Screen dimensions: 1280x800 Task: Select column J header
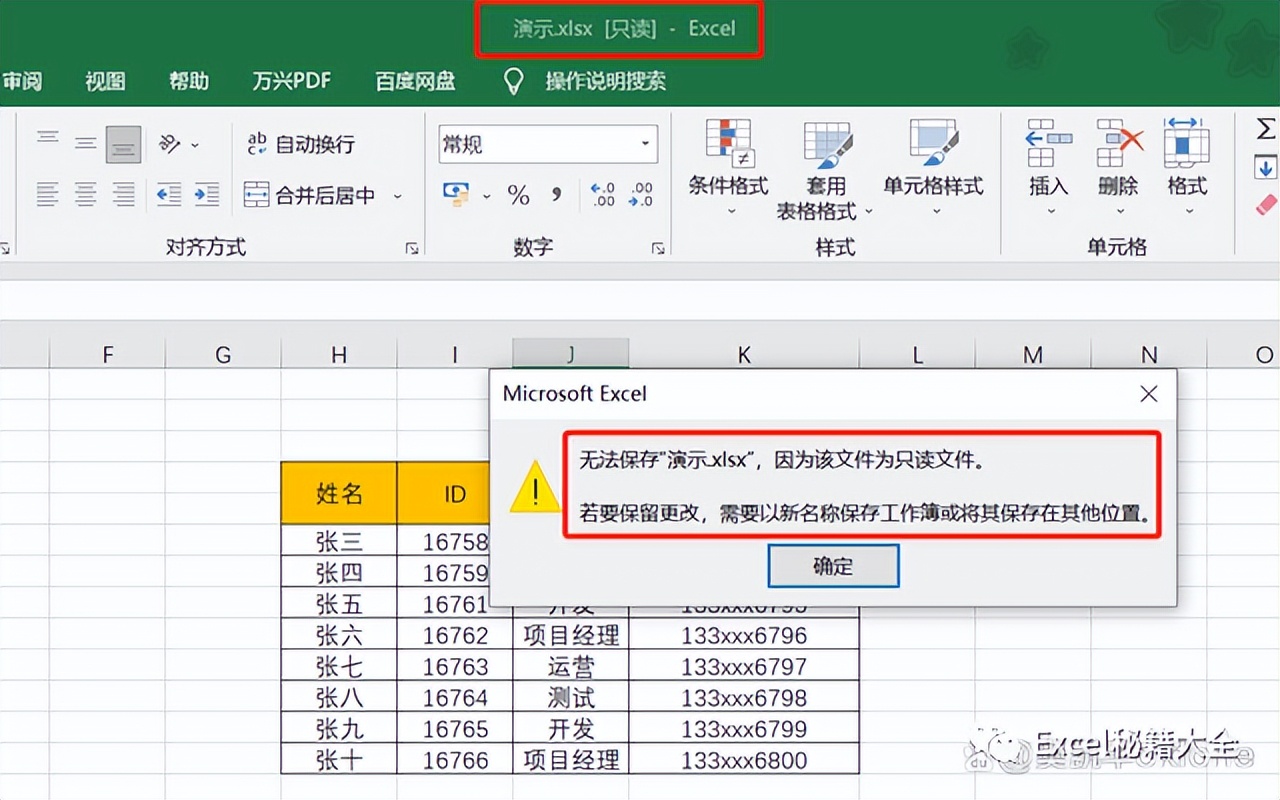tap(570, 354)
